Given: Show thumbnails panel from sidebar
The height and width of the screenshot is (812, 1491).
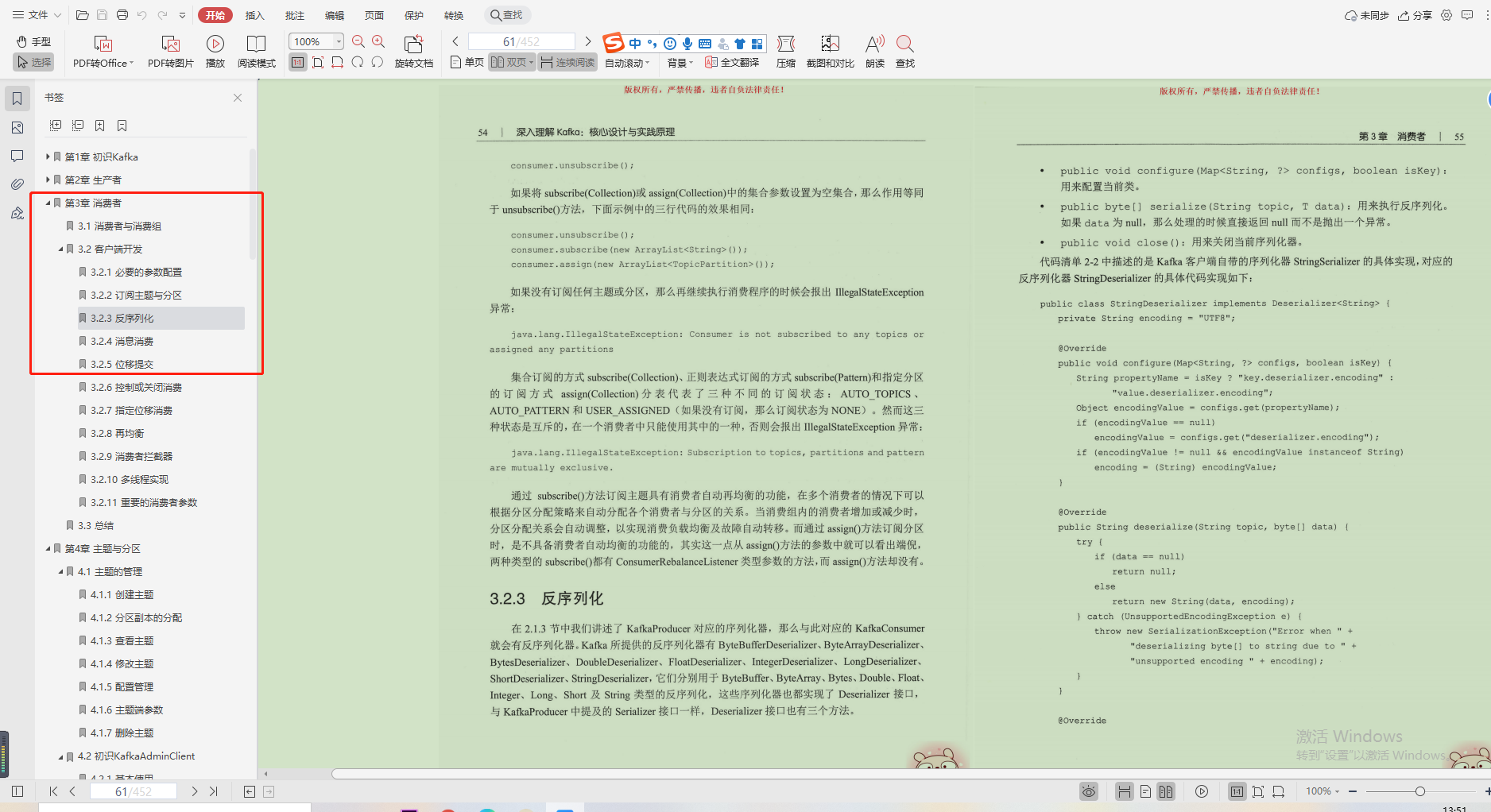Looking at the screenshot, I should pyautogui.click(x=17, y=127).
